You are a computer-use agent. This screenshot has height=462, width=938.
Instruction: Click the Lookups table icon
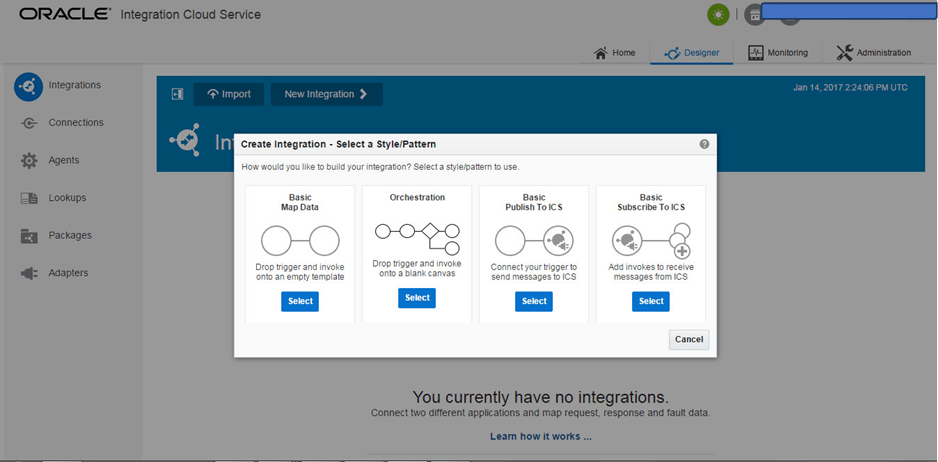click(x=29, y=198)
